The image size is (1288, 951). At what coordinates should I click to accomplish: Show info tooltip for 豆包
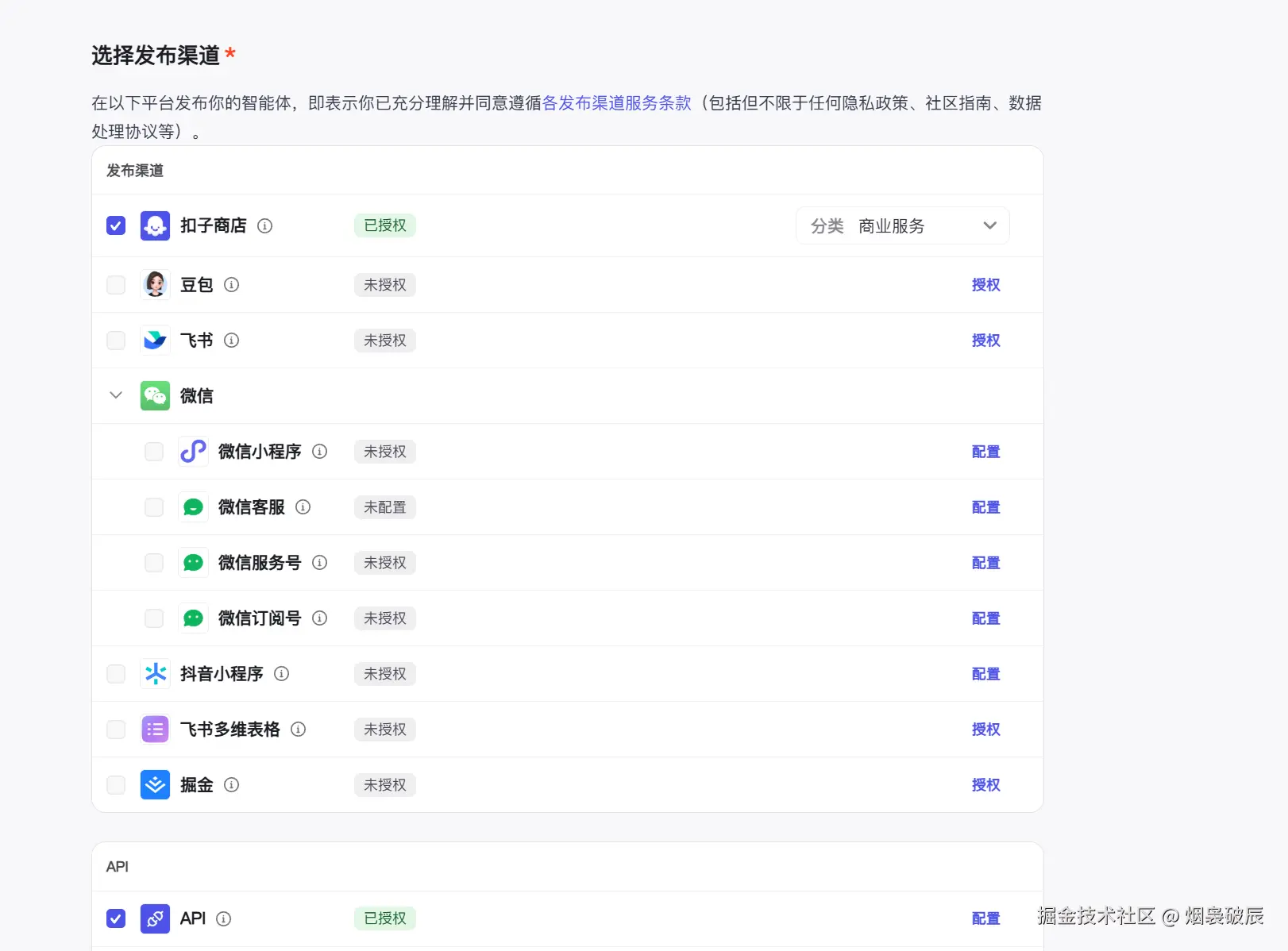pyautogui.click(x=232, y=284)
